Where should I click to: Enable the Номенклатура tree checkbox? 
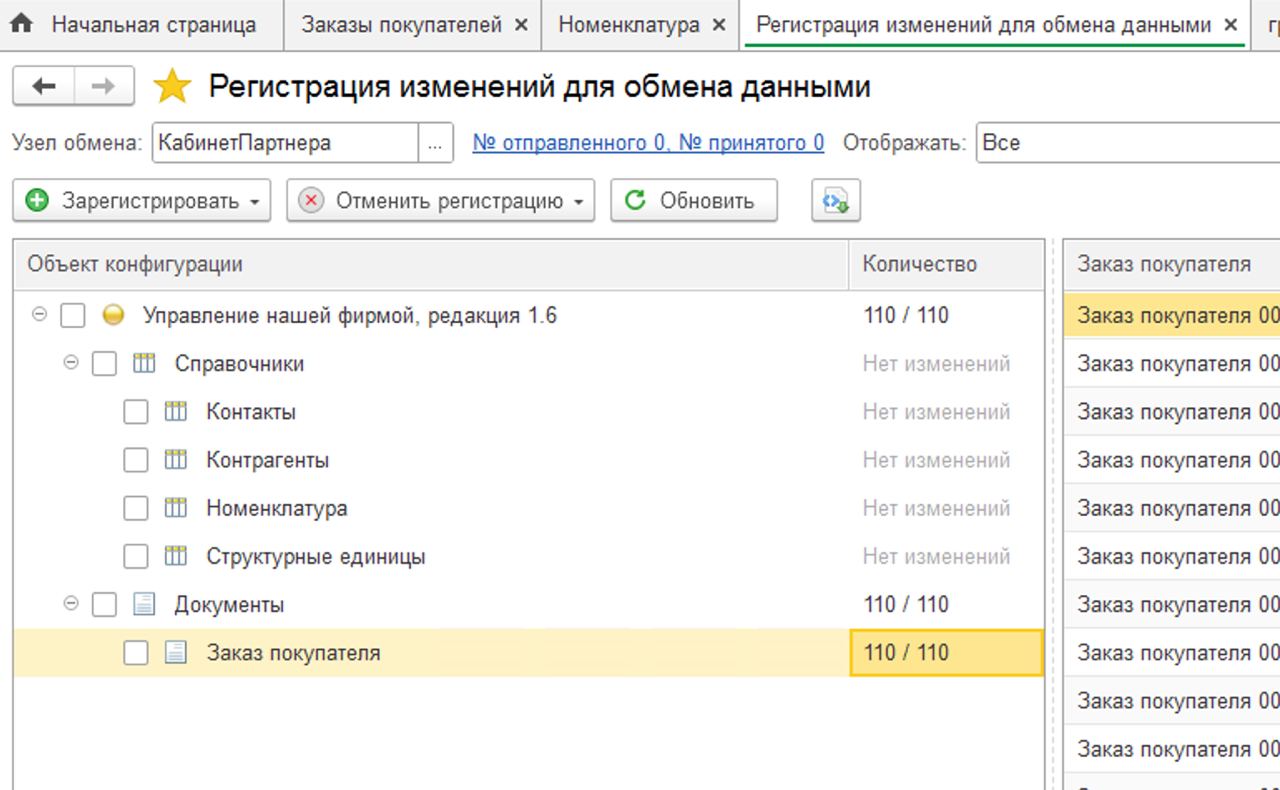click(136, 508)
